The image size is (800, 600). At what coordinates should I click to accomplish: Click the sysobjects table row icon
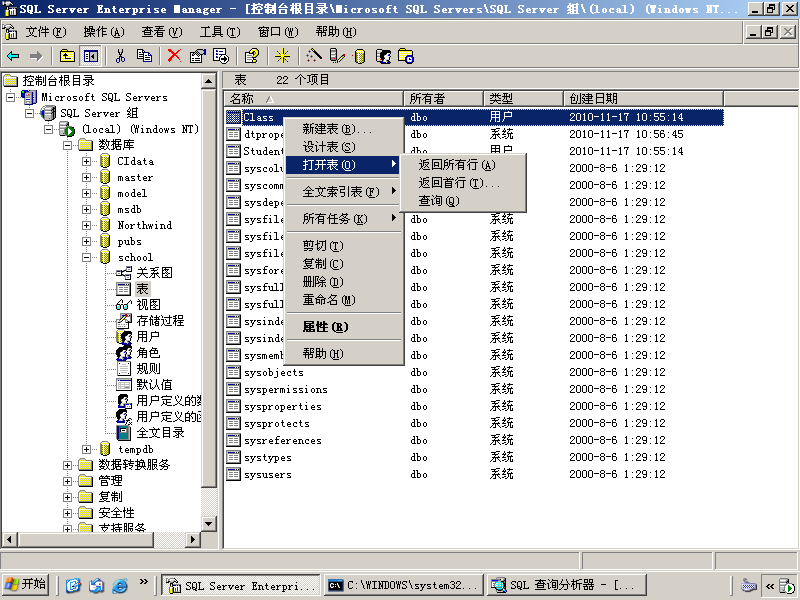(x=234, y=372)
